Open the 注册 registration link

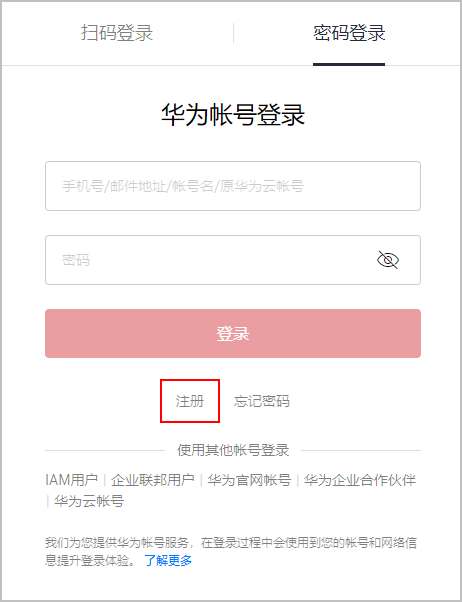[x=190, y=401]
